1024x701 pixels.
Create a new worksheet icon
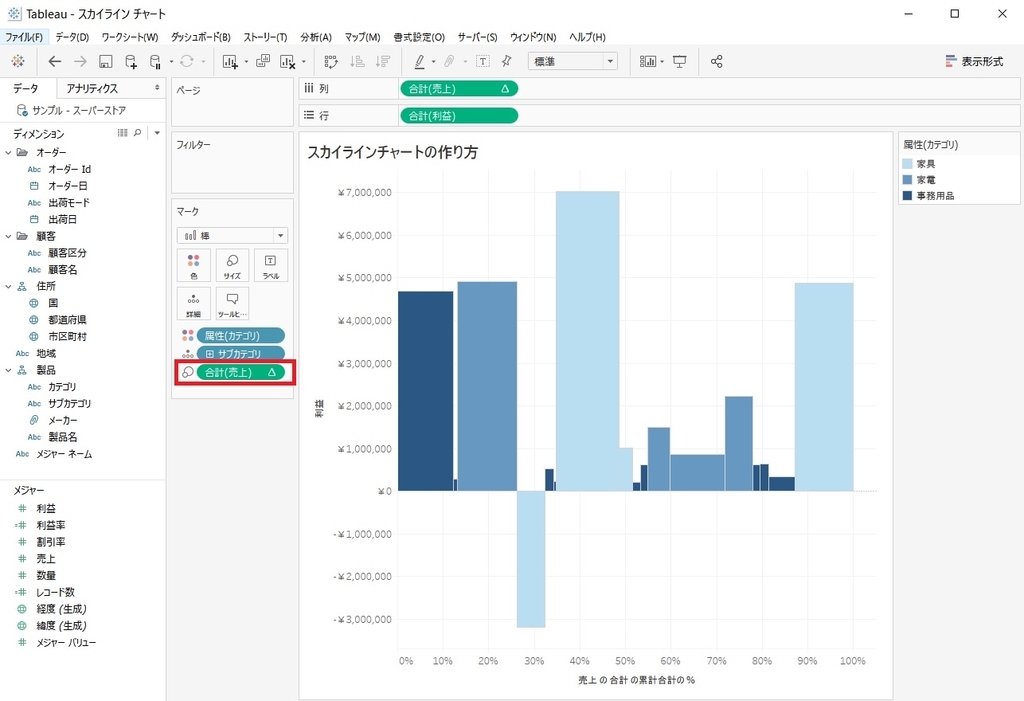[x=229, y=61]
